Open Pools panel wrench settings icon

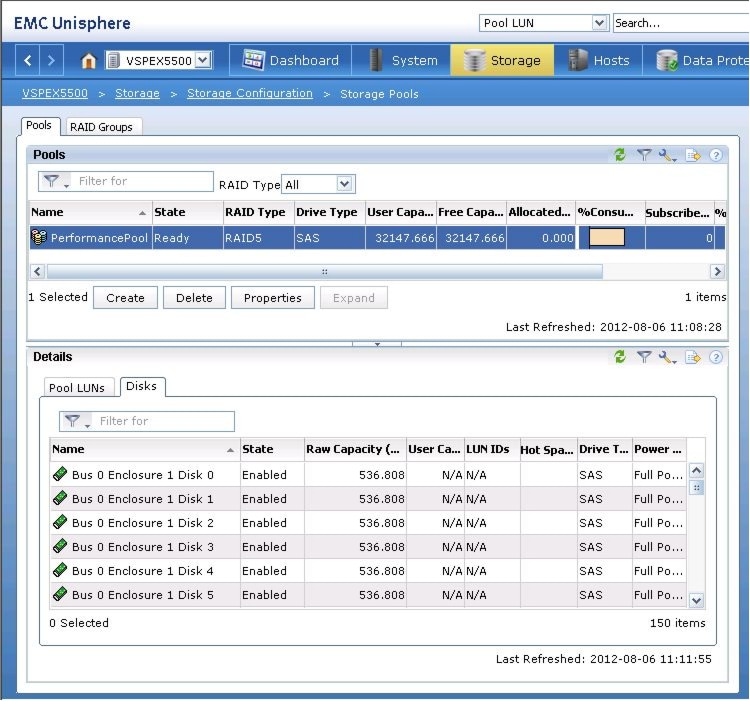click(x=667, y=155)
